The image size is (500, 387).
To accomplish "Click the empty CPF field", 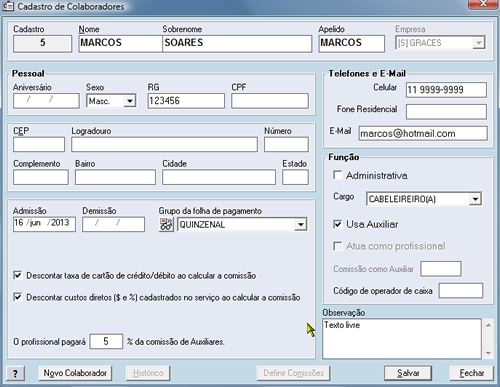I will tap(270, 101).
